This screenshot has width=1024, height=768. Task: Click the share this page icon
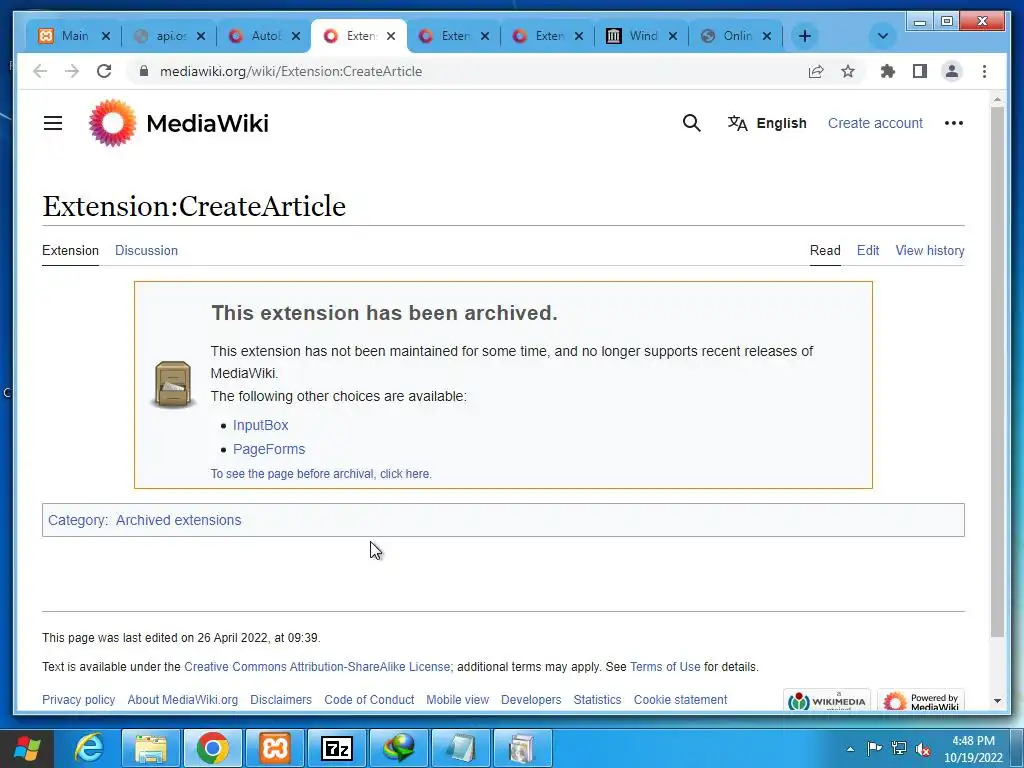(816, 71)
